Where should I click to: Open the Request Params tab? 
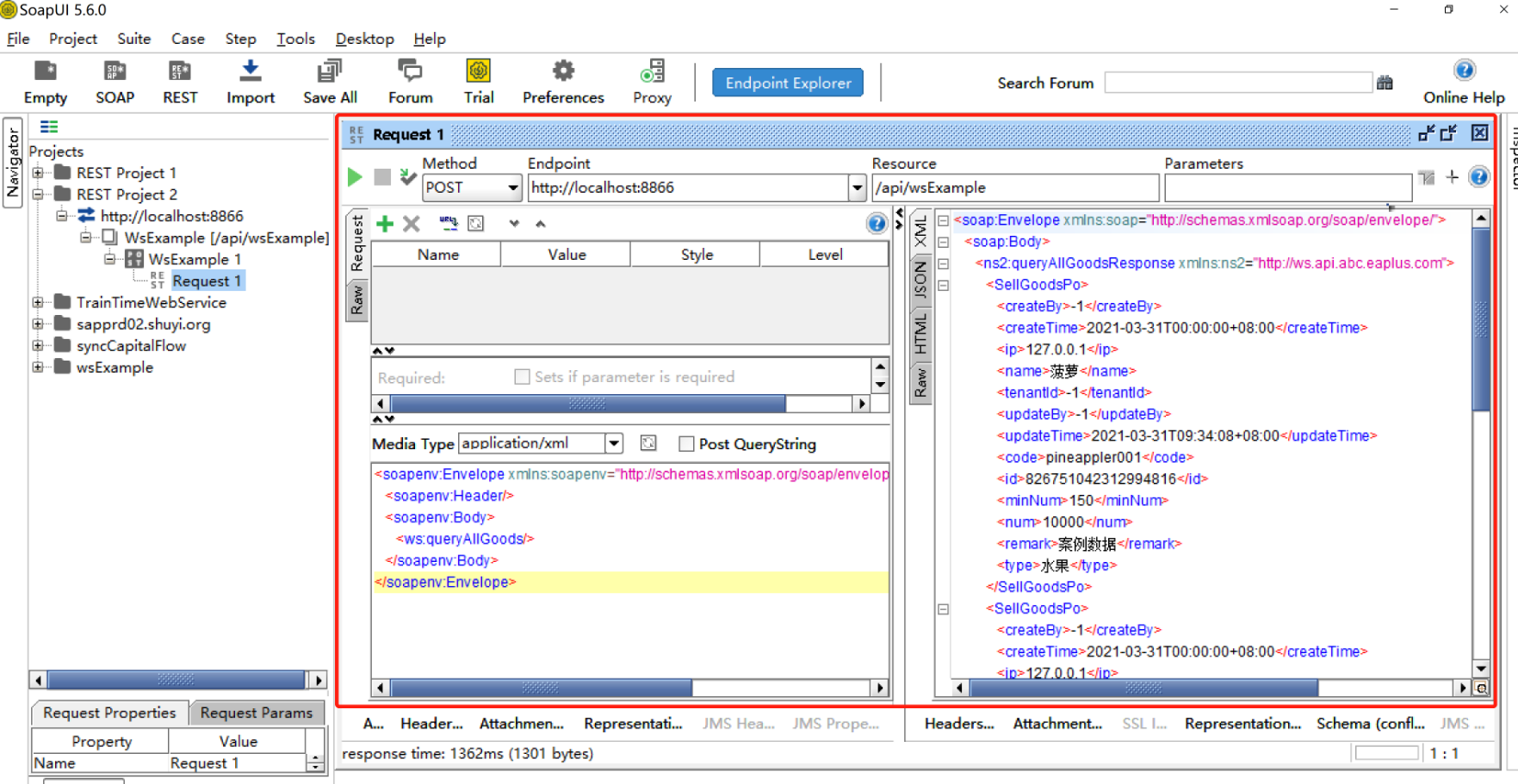pos(256,713)
